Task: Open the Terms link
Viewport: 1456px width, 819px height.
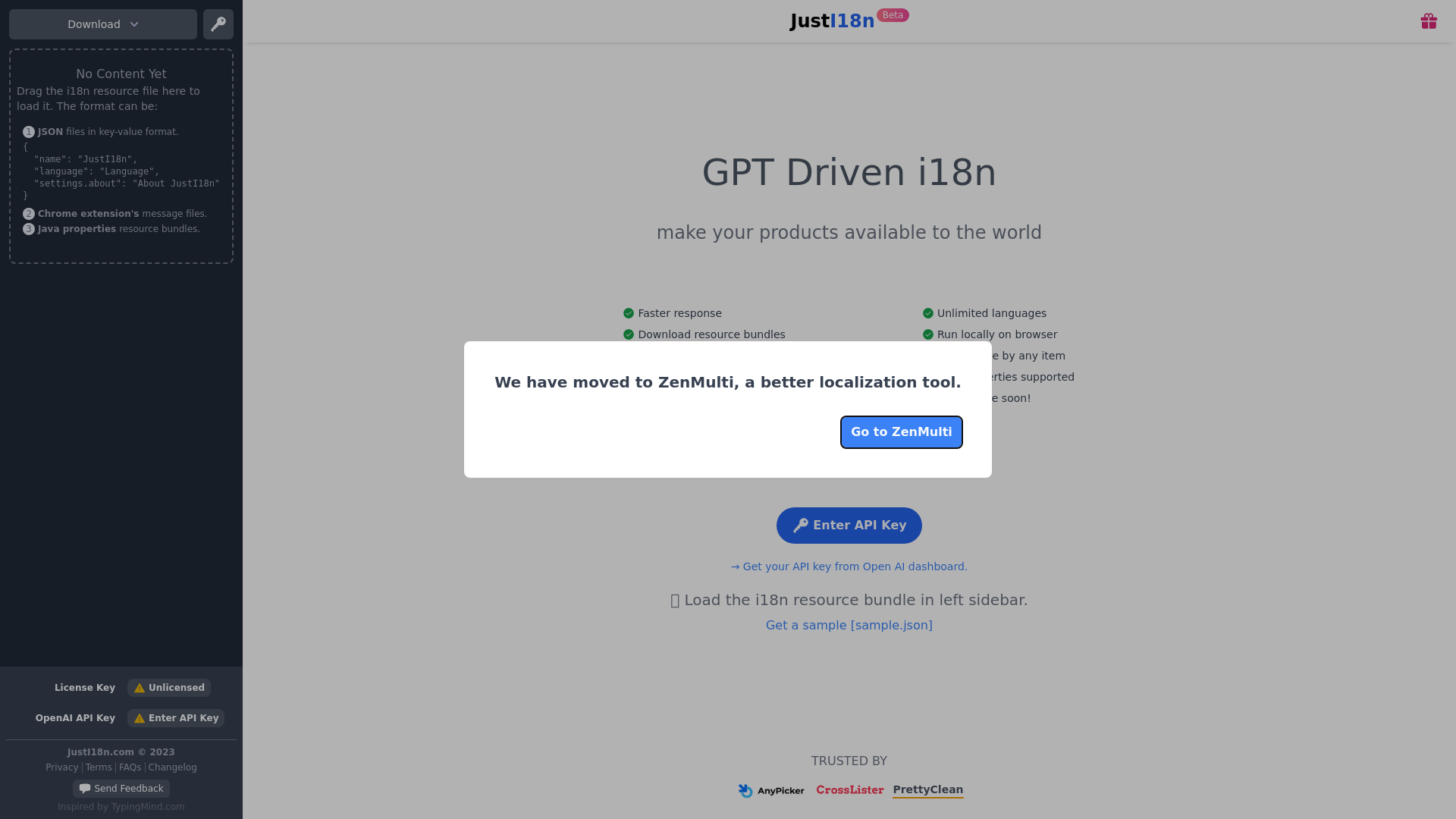Action: coord(99,767)
